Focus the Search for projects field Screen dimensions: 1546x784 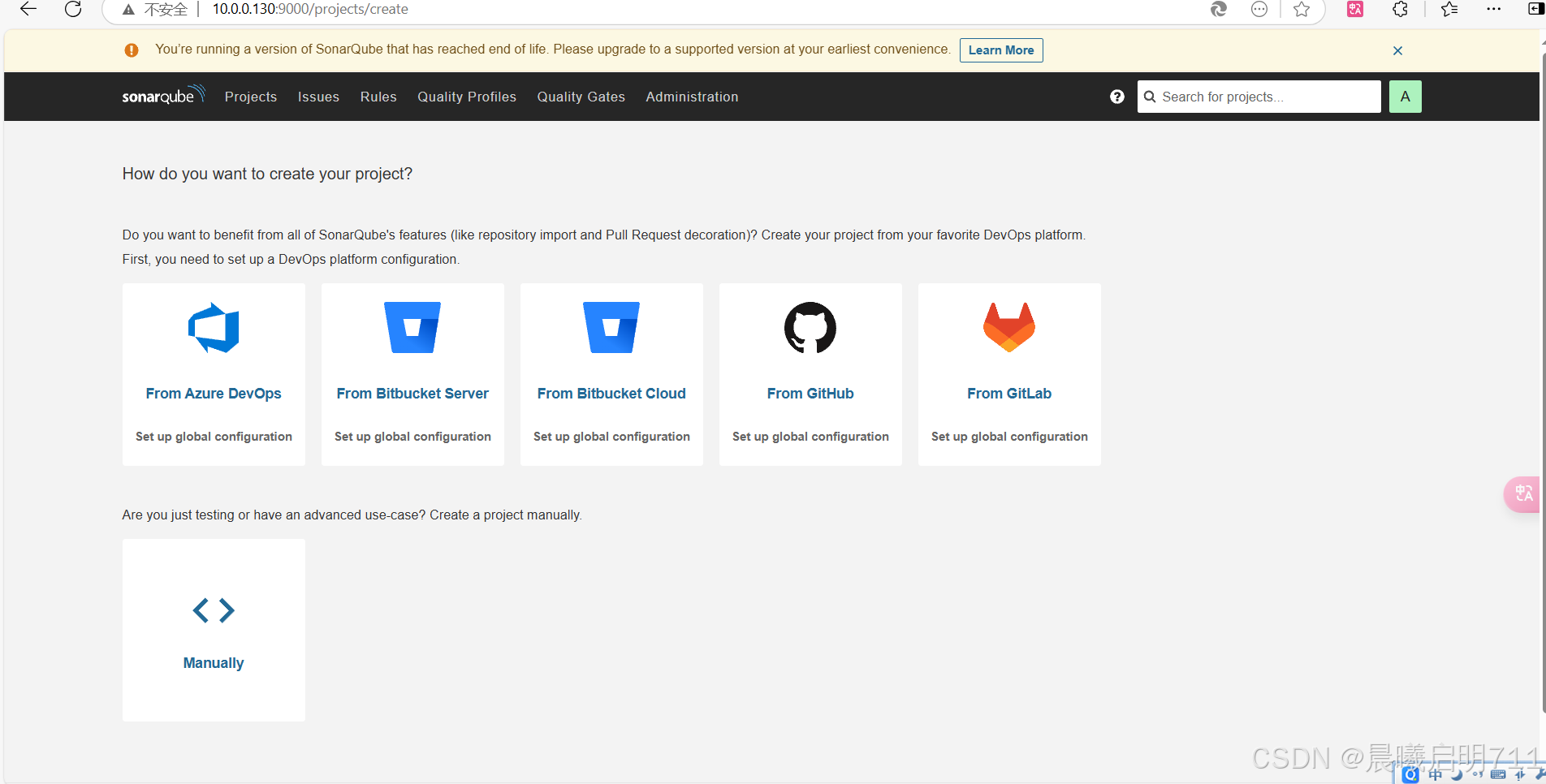tap(1259, 97)
